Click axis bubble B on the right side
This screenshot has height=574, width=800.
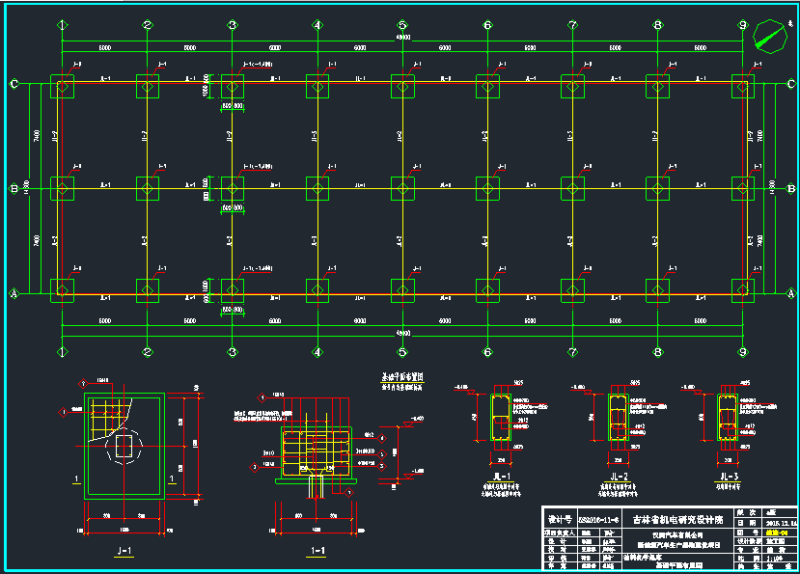[x=791, y=188]
